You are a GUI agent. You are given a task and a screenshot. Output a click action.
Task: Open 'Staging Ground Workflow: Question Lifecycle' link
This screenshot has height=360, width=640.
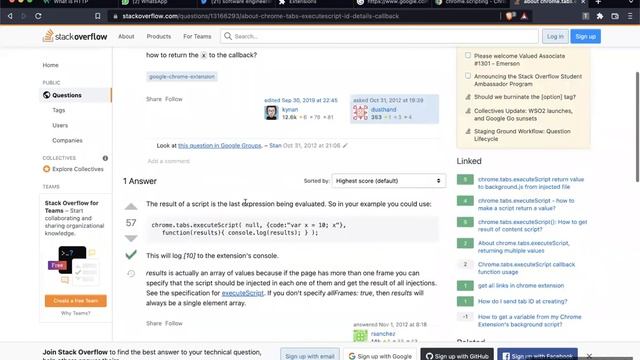[522, 135]
